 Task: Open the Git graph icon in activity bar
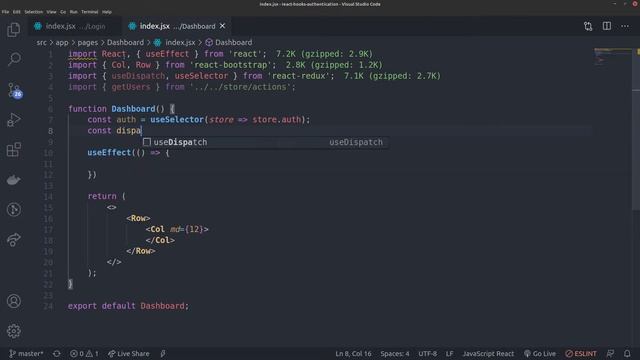click(x=13, y=209)
